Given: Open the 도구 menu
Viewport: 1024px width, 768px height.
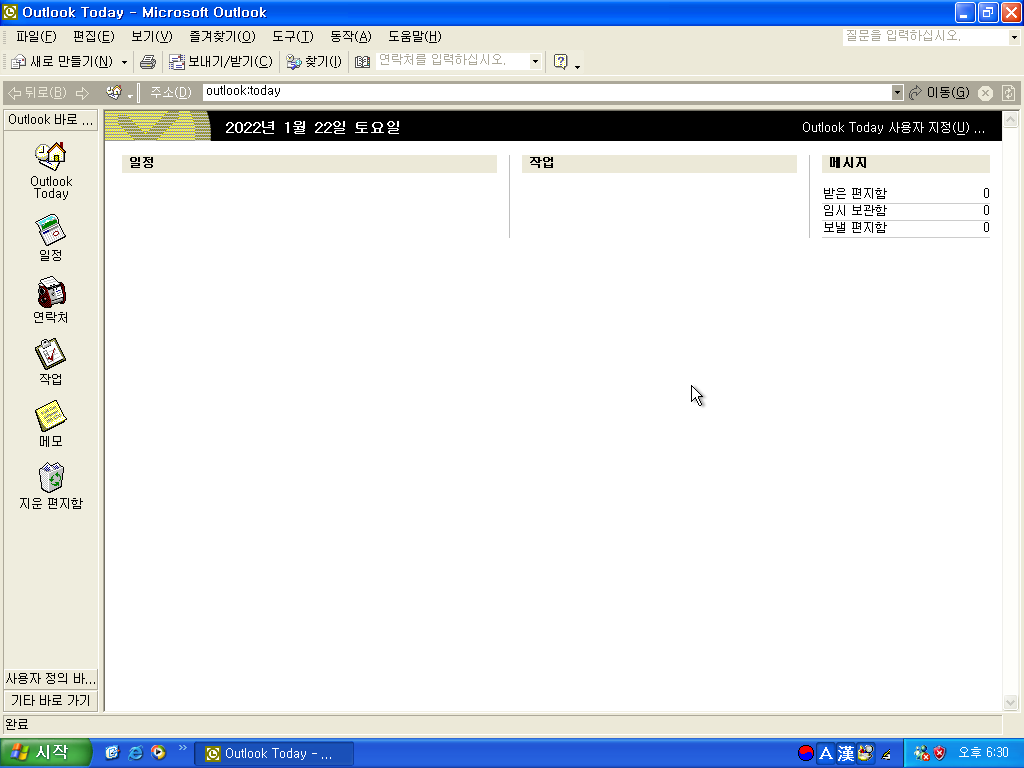Looking at the screenshot, I should (293, 37).
